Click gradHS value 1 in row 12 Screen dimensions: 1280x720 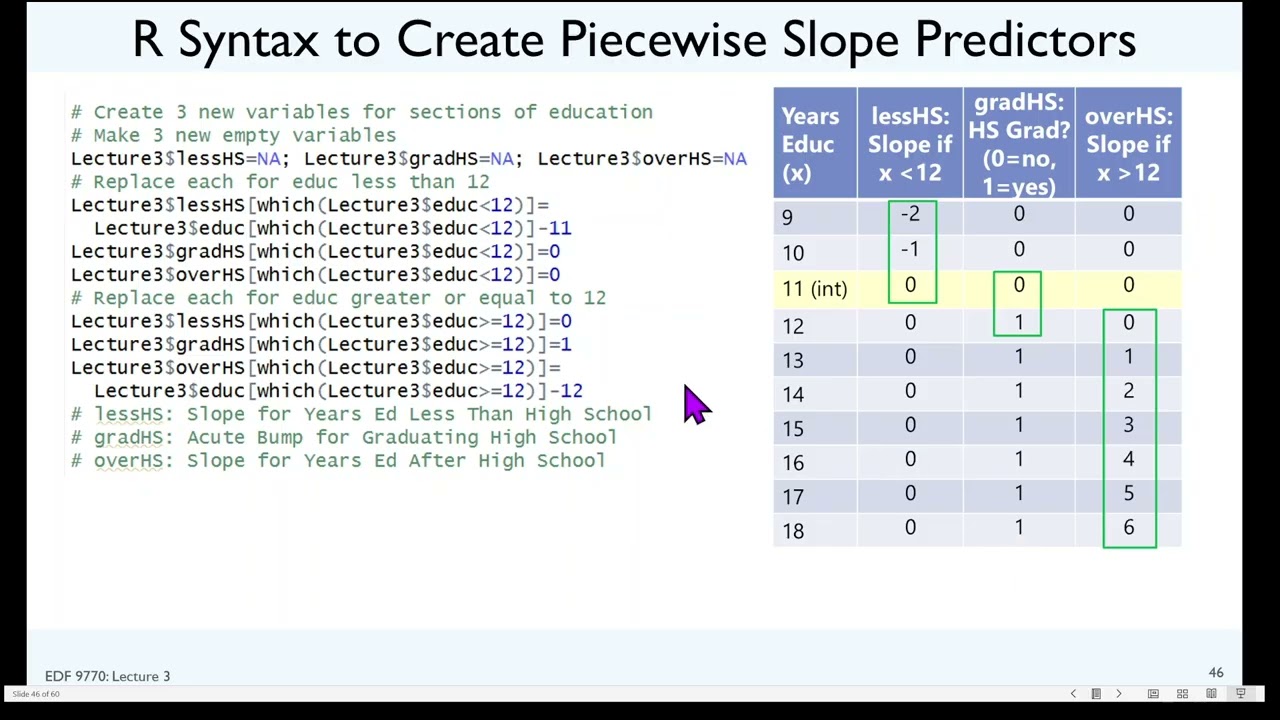[x=1019, y=323]
